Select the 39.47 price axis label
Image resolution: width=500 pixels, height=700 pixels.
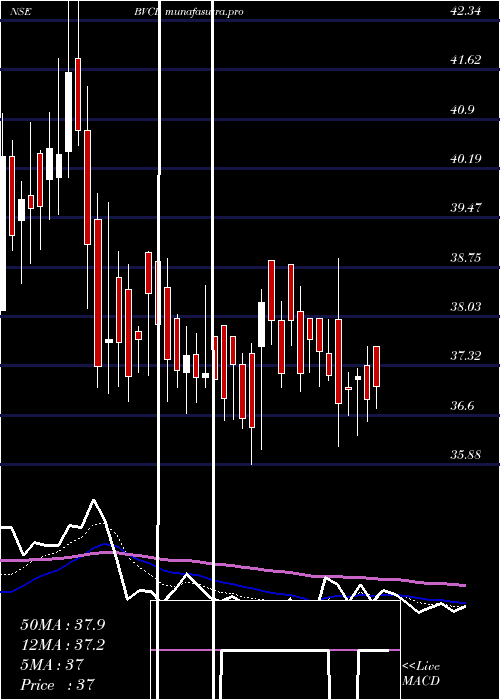[x=466, y=208]
